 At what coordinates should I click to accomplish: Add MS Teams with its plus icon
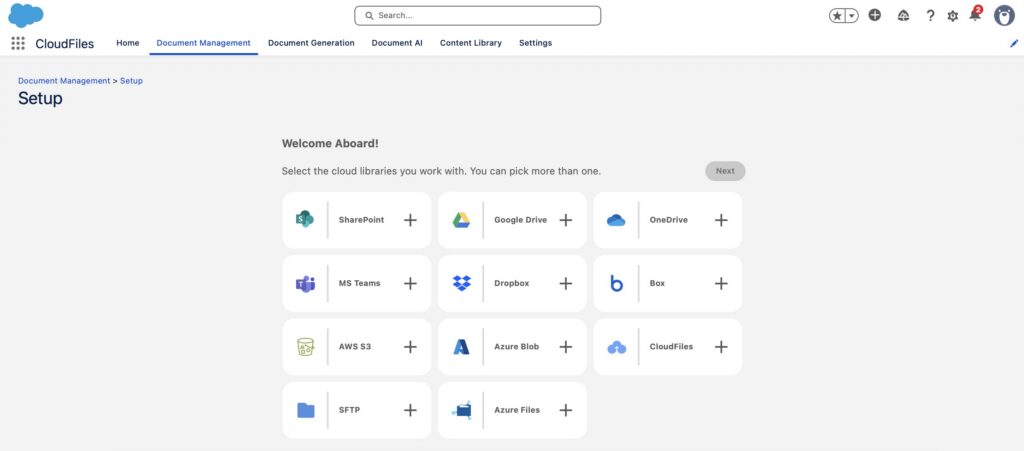410,283
